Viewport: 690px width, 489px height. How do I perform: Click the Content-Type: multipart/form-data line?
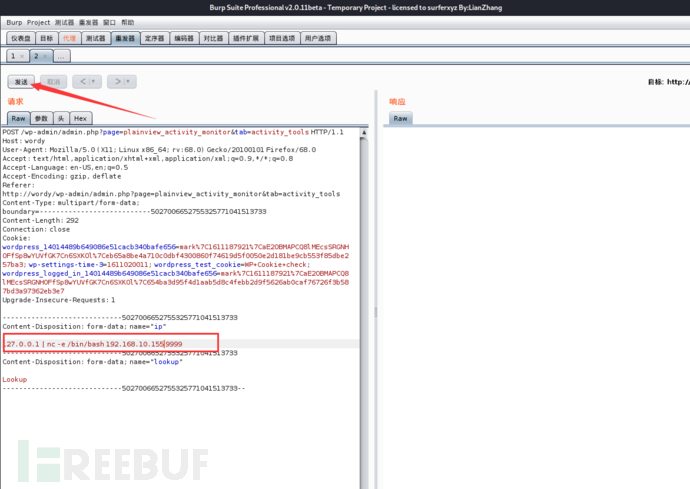[x=71, y=202]
